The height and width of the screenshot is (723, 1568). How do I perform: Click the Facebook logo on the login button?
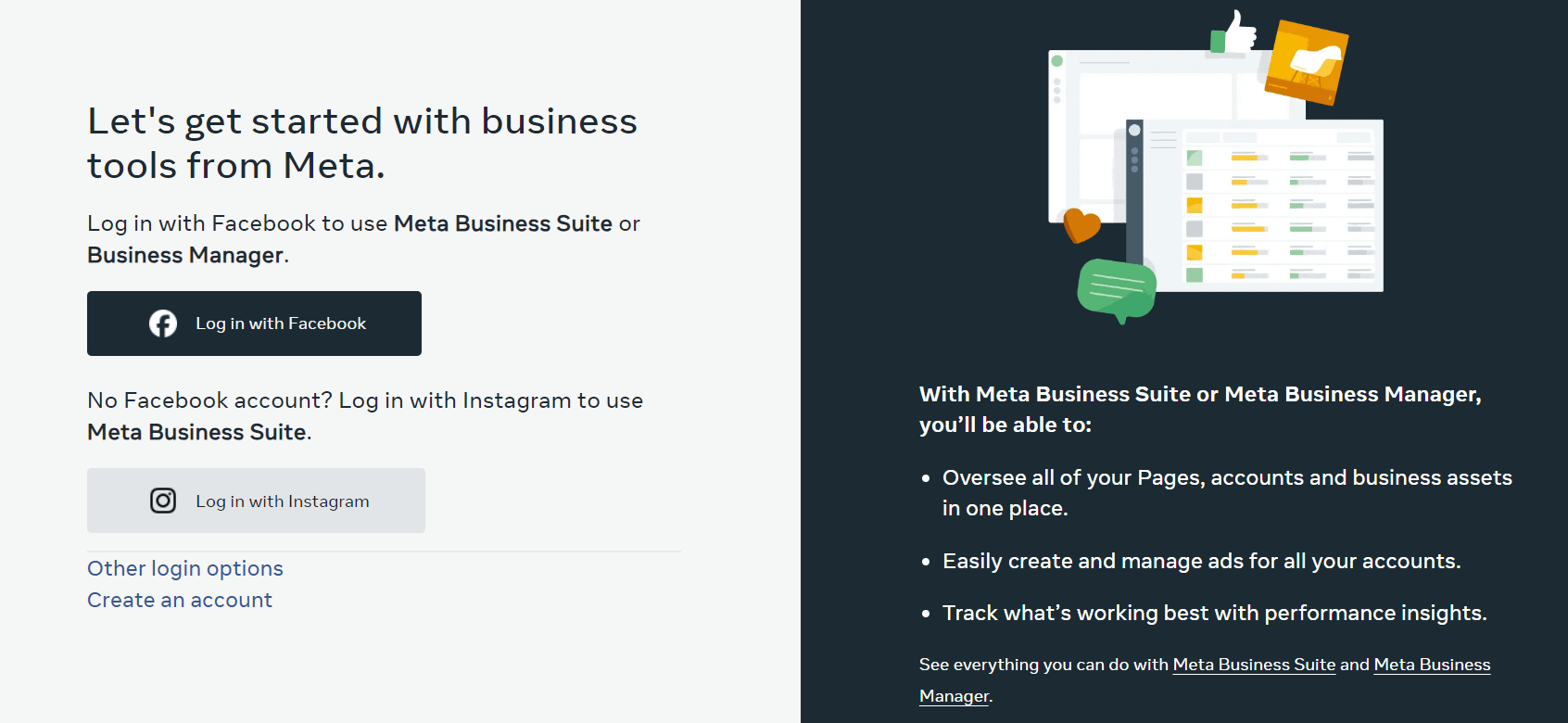163,323
